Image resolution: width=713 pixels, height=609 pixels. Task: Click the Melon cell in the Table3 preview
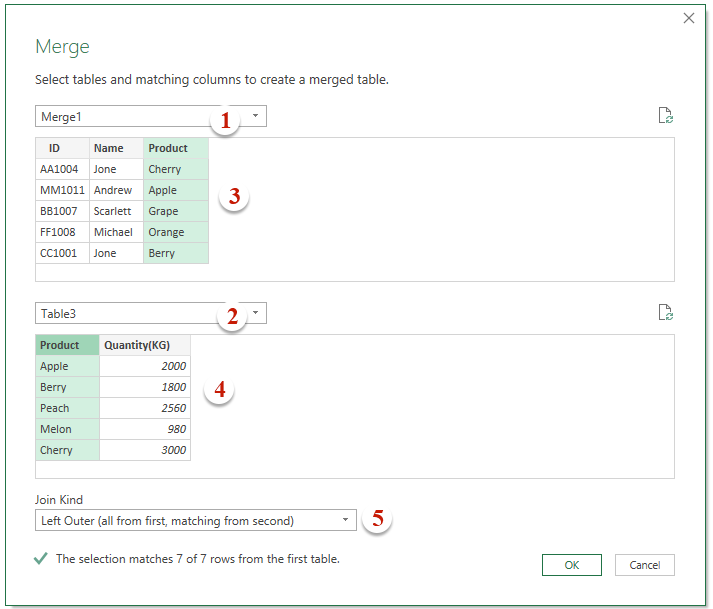pyautogui.click(x=56, y=429)
